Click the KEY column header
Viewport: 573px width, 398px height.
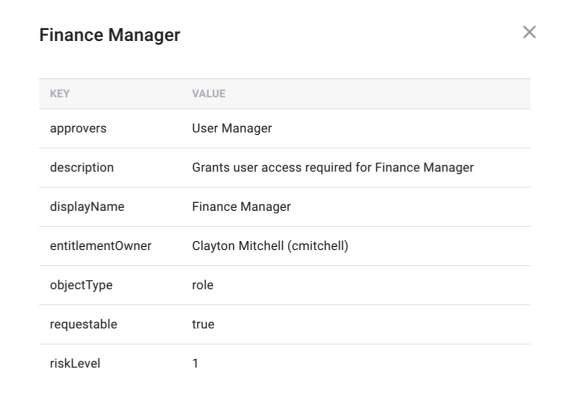tap(60, 94)
